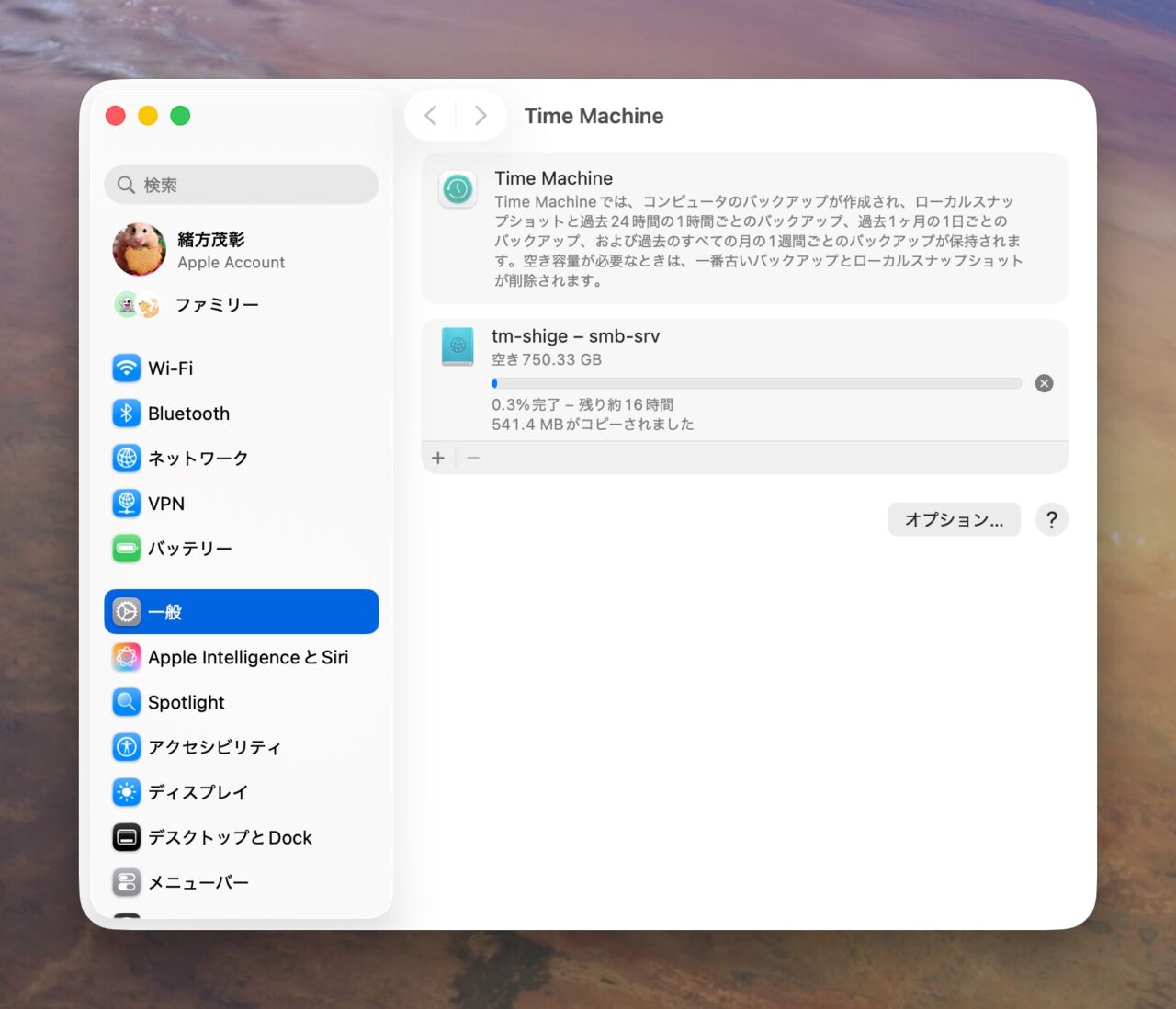Click the search magnifier icon
The width and height of the screenshot is (1176, 1009).
[126, 185]
